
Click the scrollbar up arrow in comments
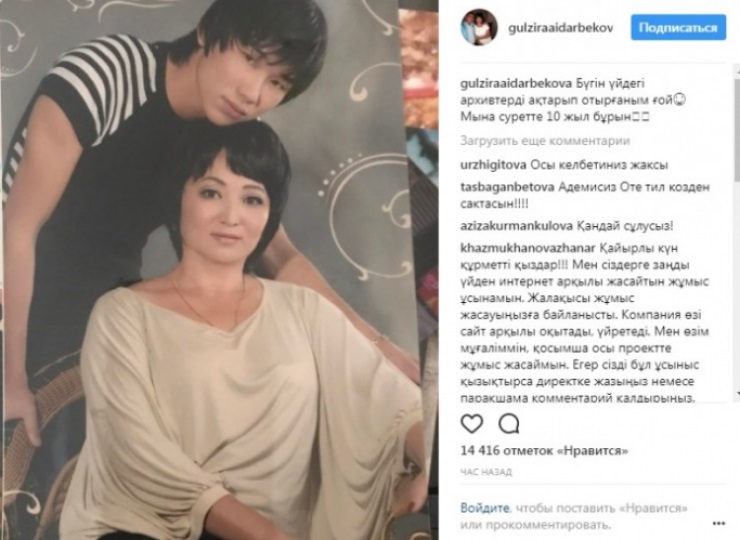[737, 69]
